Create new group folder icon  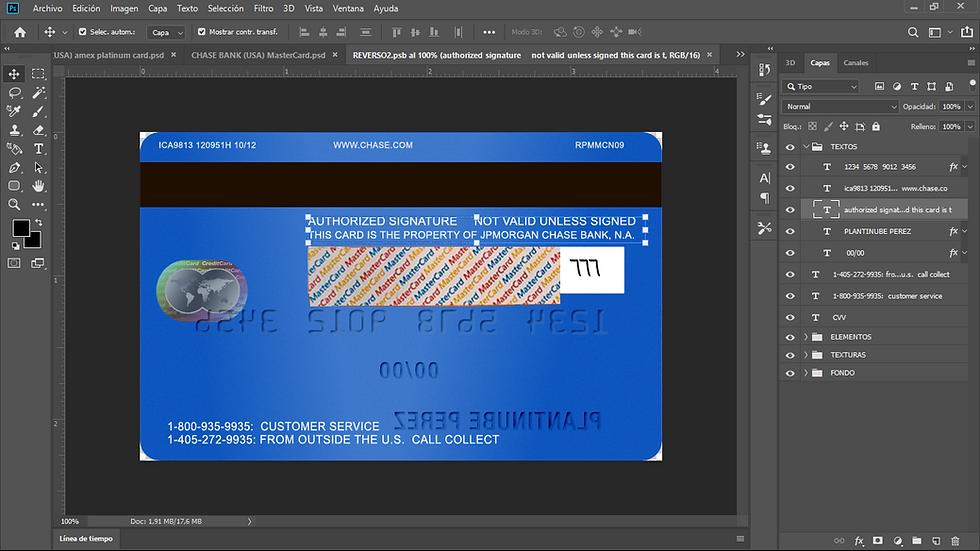coord(917,541)
